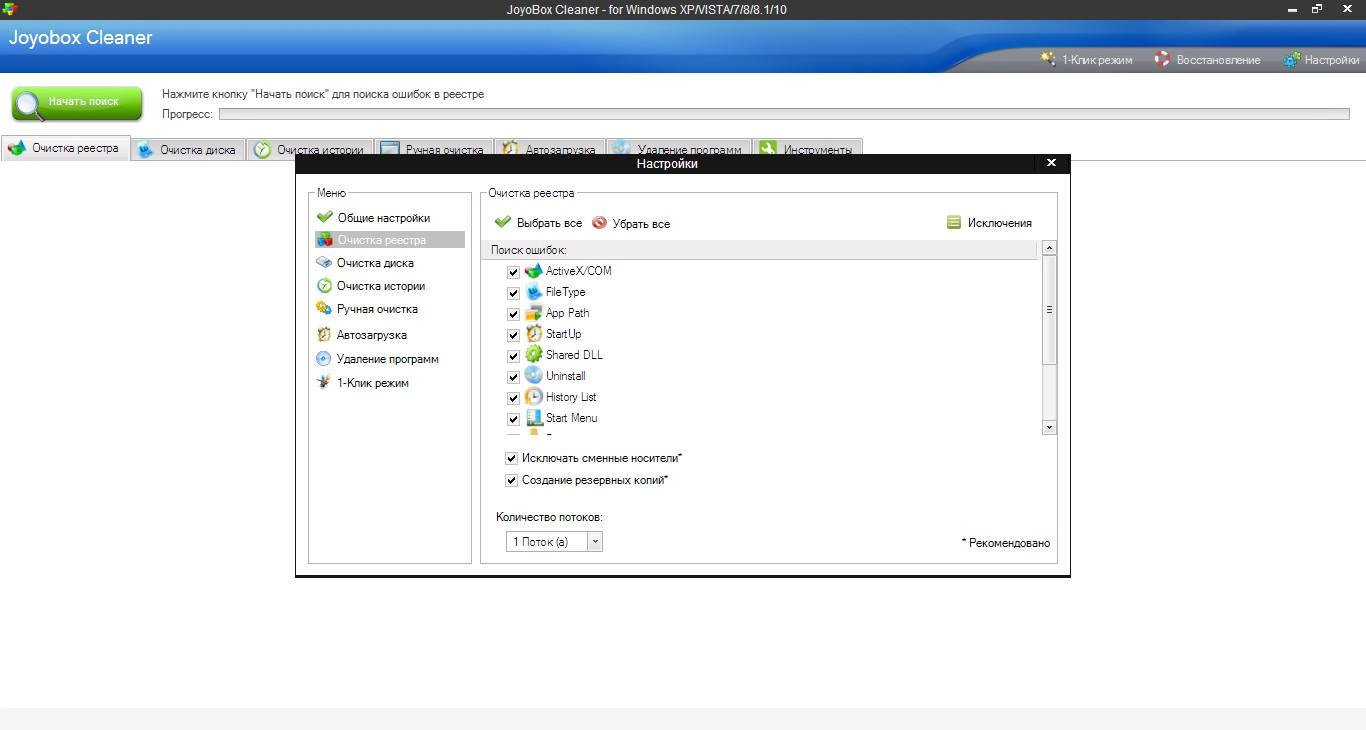The image size is (1366, 730).
Task: Click the Автозагрузка icon in settings menu
Action: pyautogui.click(x=324, y=335)
